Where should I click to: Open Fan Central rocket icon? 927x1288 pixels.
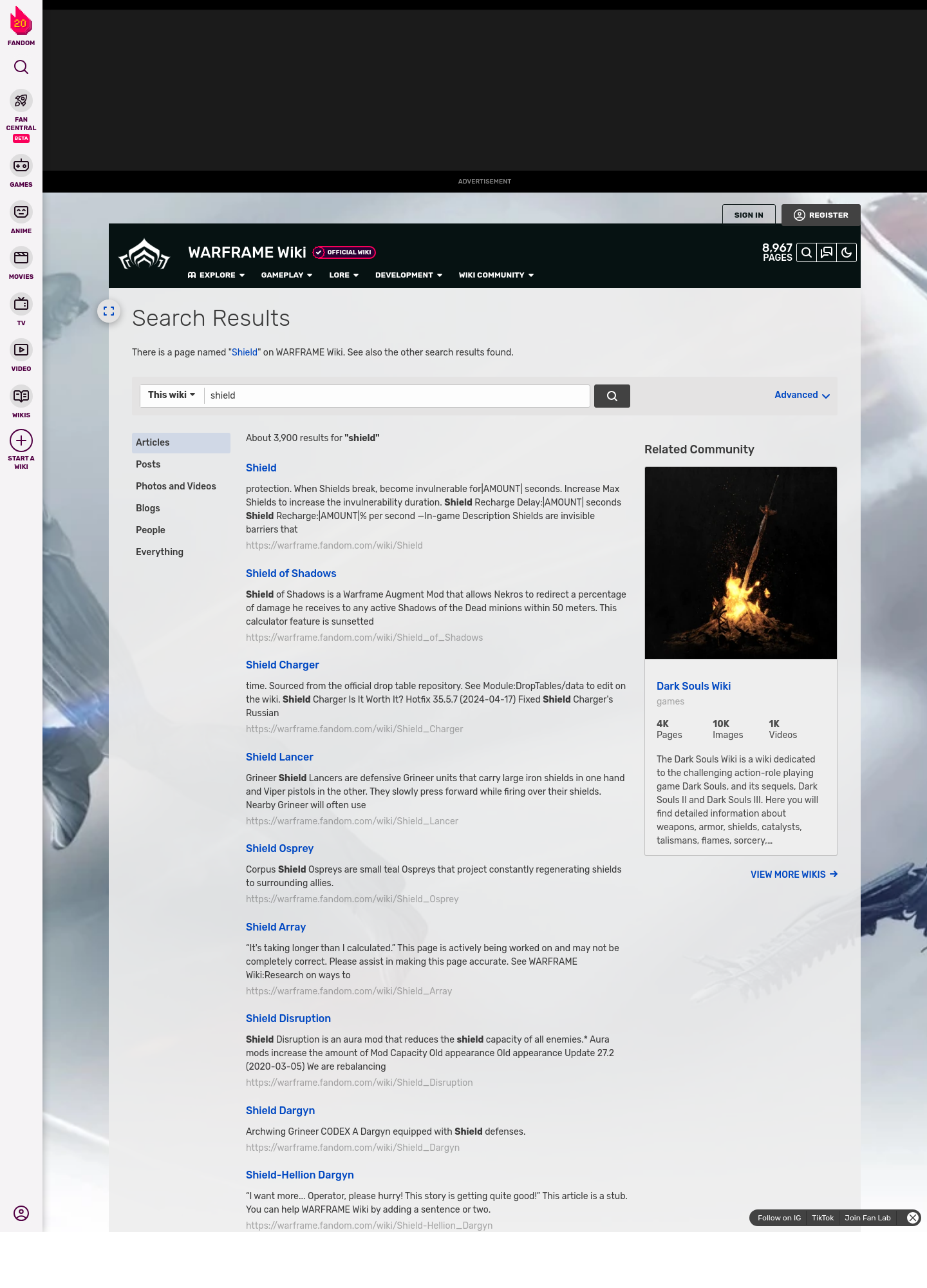point(21,101)
